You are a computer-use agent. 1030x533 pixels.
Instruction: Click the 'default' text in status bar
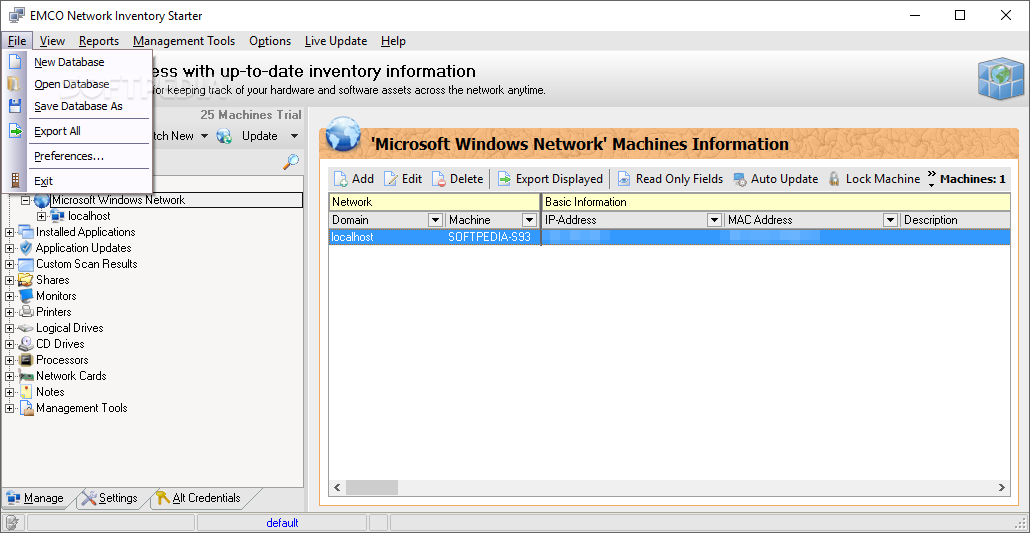pyautogui.click(x=282, y=523)
